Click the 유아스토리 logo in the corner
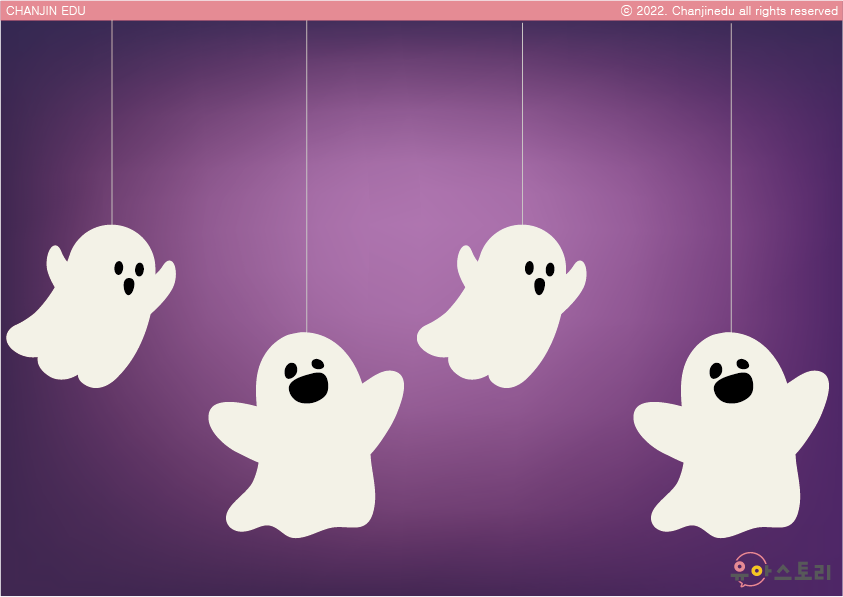843x597 pixels. pyautogui.click(x=781, y=571)
